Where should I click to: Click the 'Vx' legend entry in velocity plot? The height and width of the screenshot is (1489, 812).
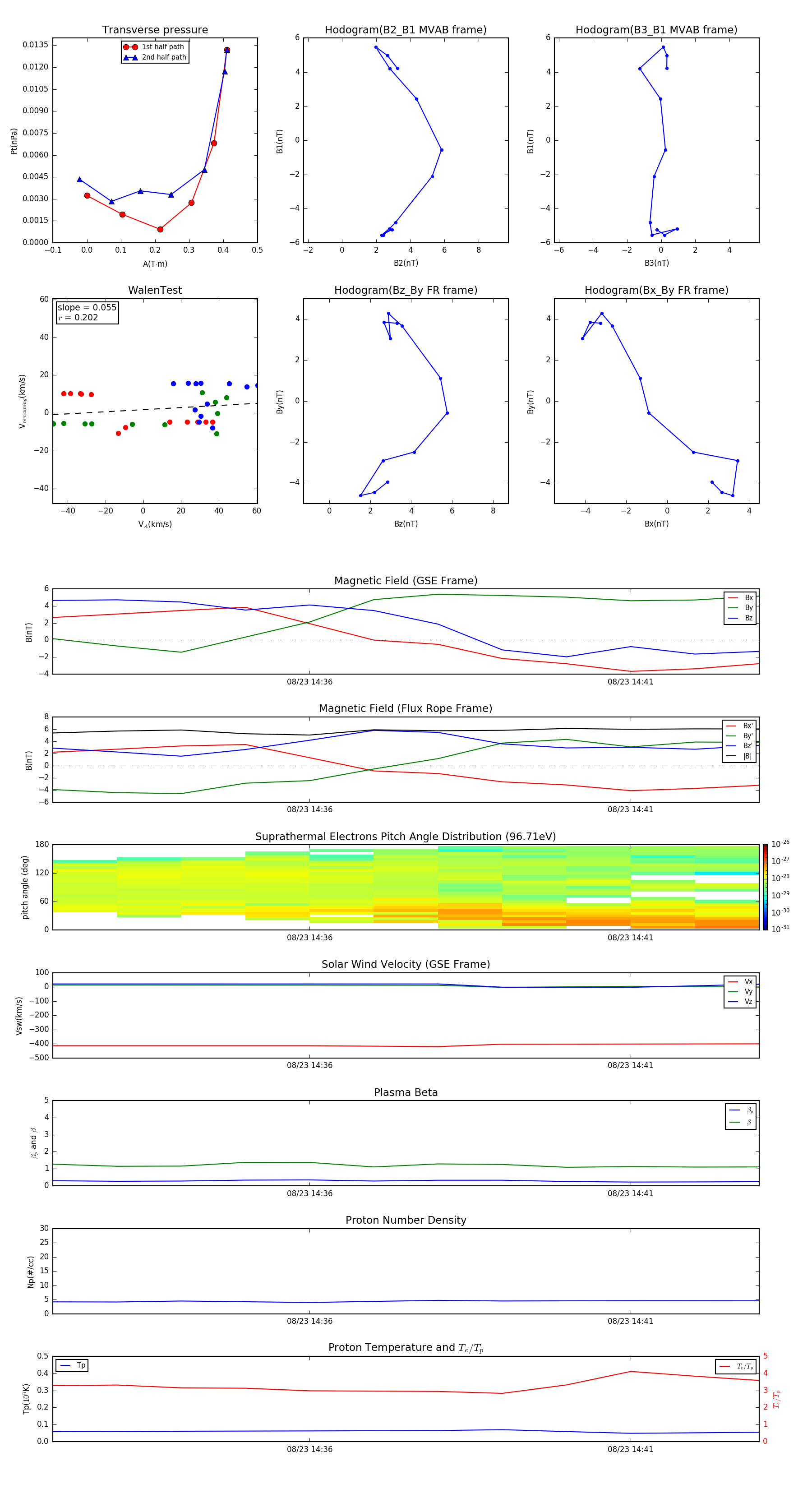coord(740,981)
